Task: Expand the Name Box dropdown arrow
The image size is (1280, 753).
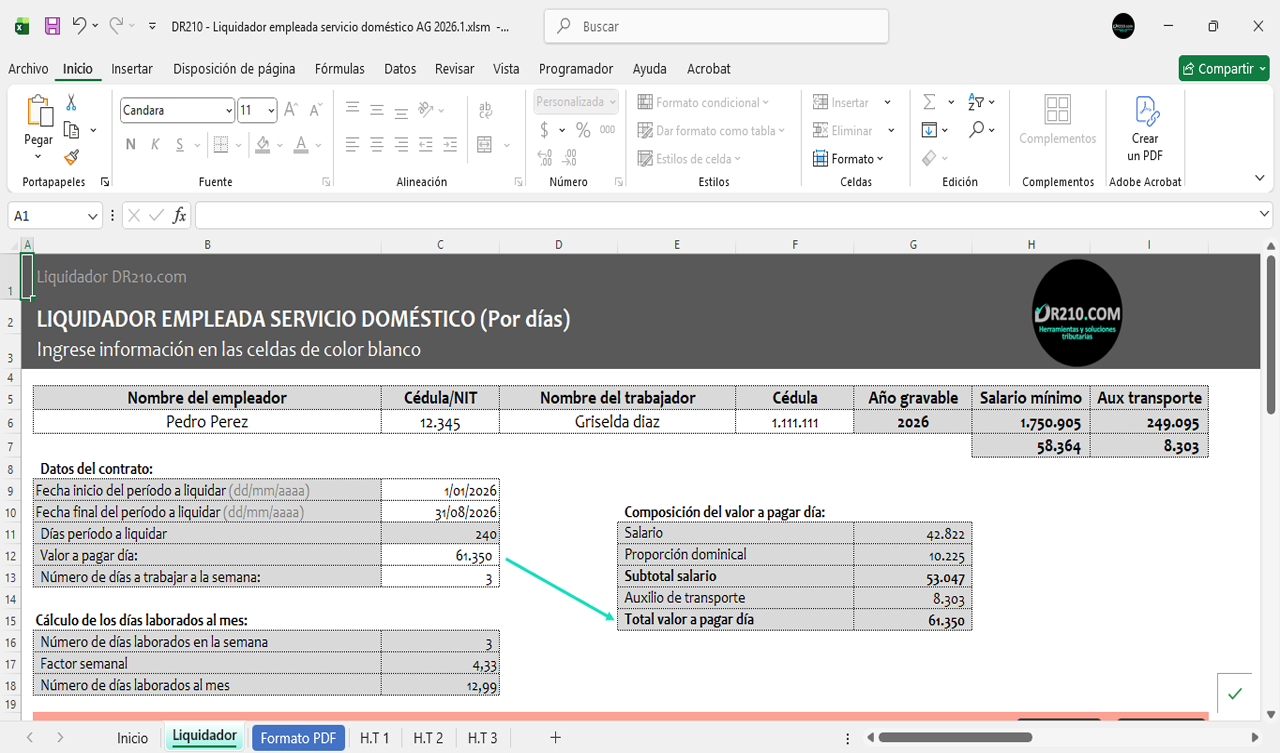Action: [93, 216]
